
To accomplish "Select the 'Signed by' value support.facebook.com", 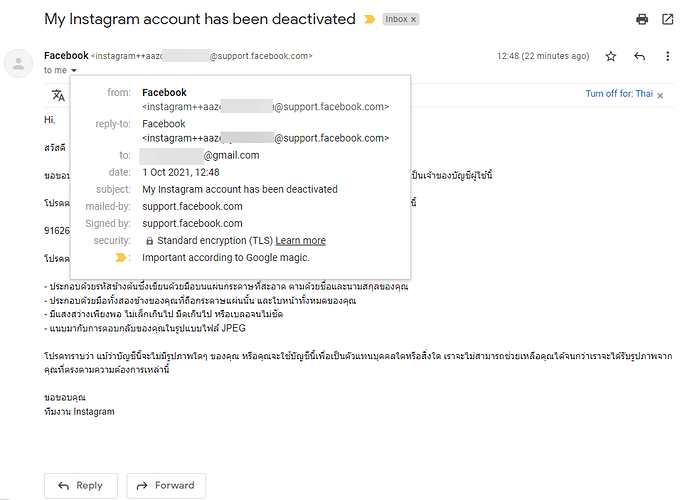I will pos(192,223).
